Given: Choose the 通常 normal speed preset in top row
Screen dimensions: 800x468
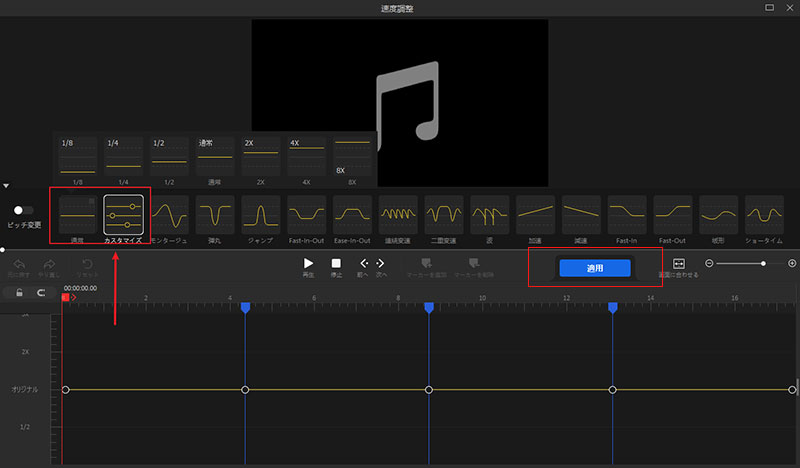Looking at the screenshot, I should [x=215, y=156].
